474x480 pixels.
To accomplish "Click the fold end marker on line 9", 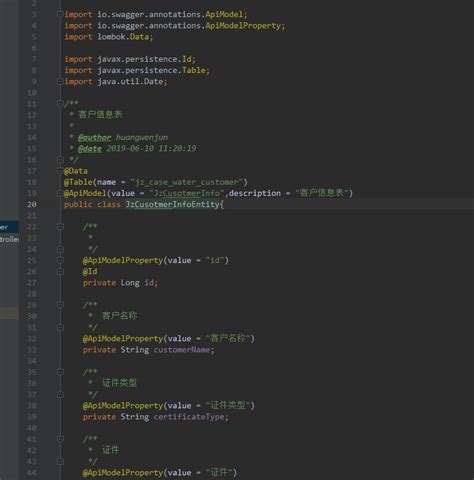I will [x=60, y=82].
